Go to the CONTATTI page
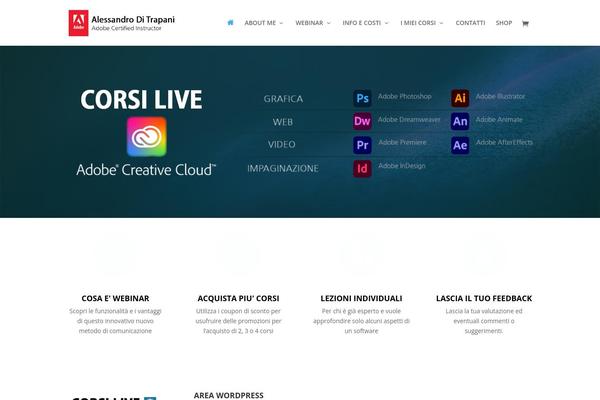600x400 pixels. (x=470, y=23)
